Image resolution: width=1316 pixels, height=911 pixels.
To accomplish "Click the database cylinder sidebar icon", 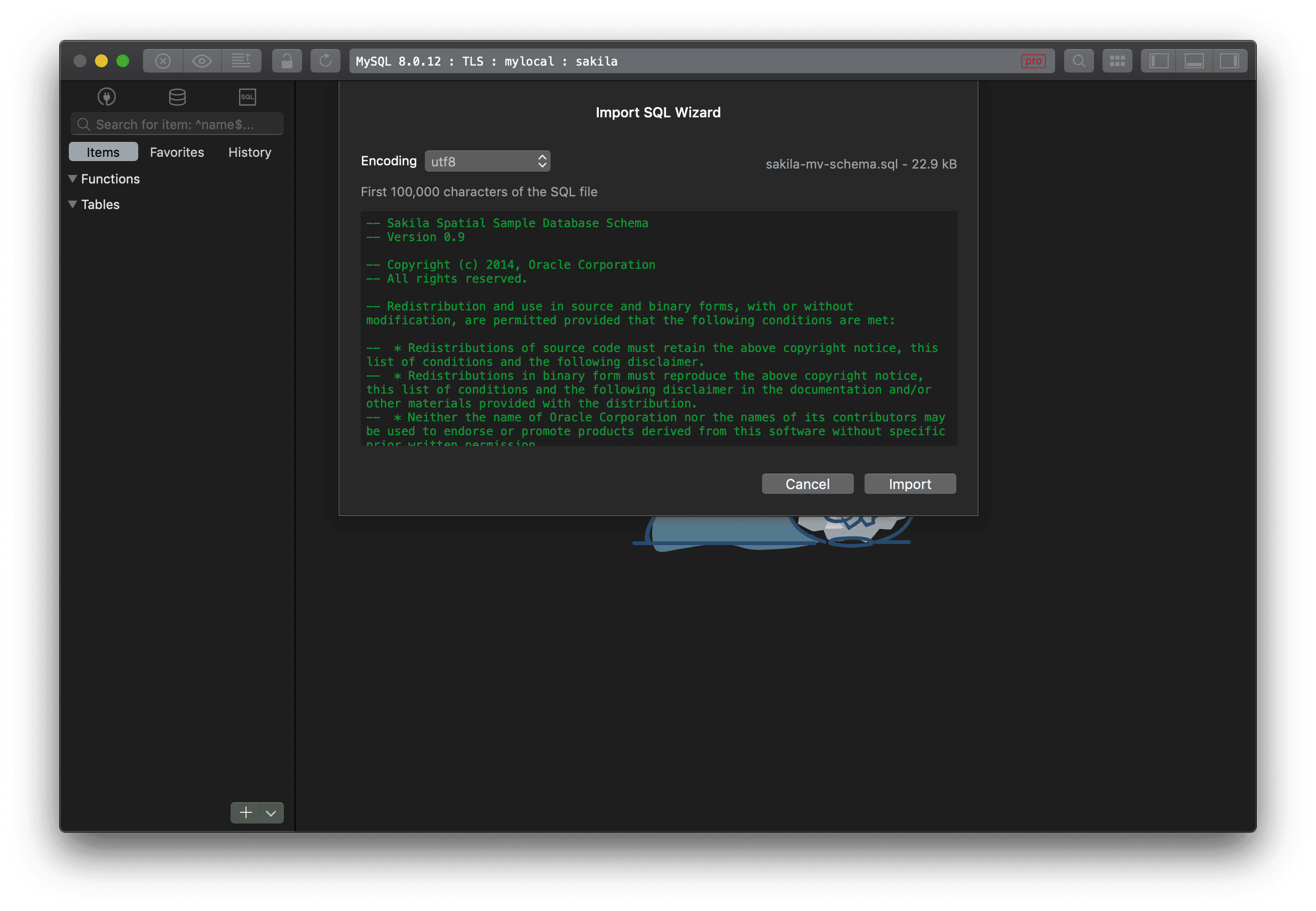I will point(177,97).
